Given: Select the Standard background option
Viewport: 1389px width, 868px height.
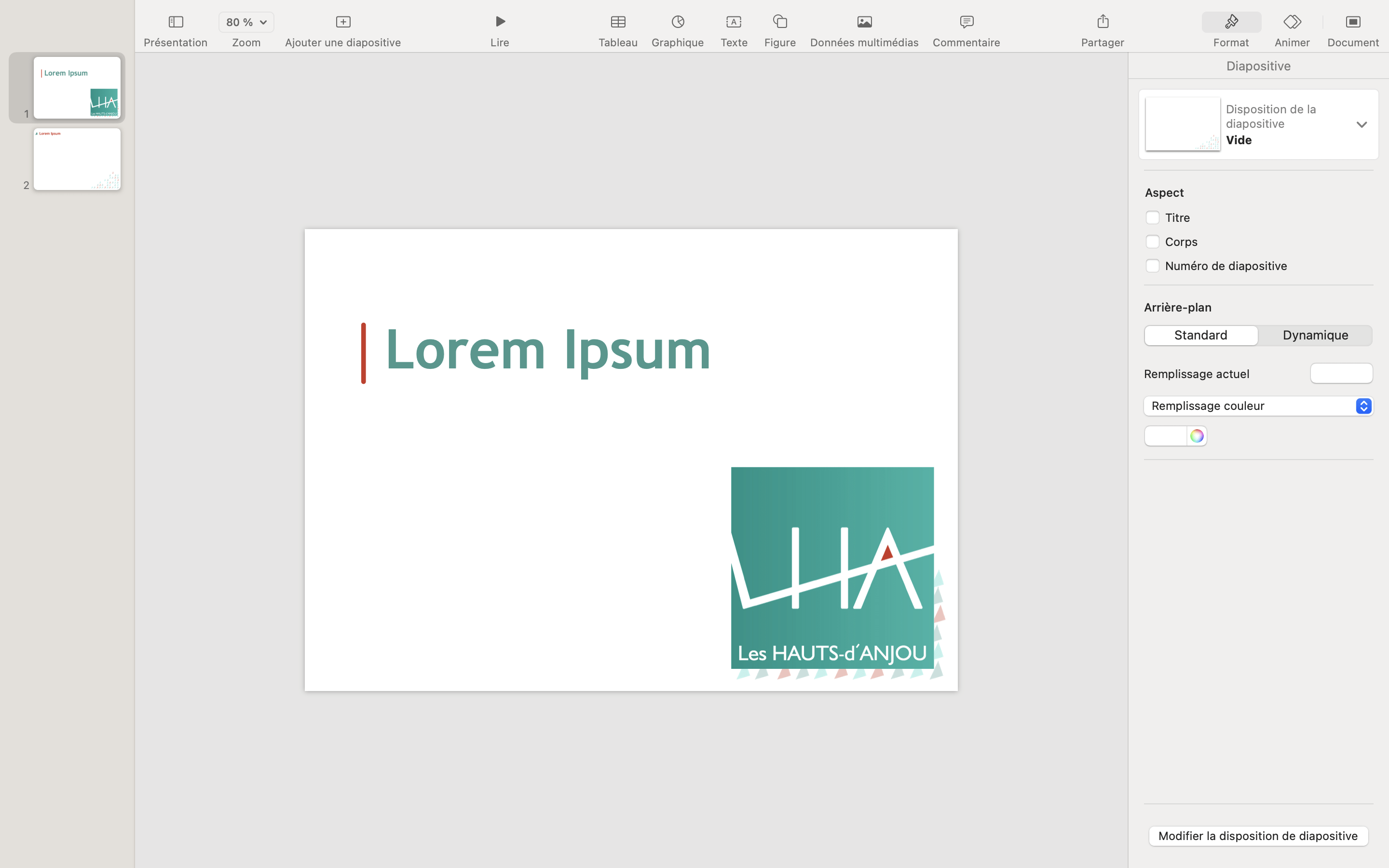Looking at the screenshot, I should pyautogui.click(x=1200, y=335).
